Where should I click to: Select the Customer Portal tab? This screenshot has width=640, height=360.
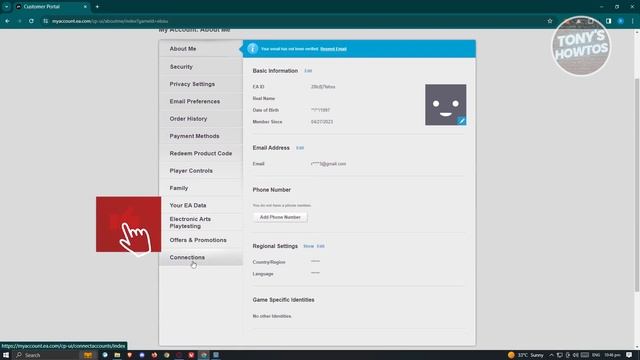[x=51, y=7]
